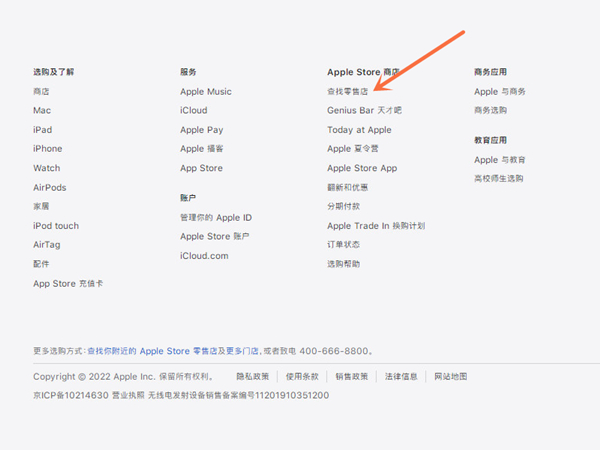Image resolution: width=600 pixels, height=450 pixels.
Task: Open the AirTag footer link
Action: point(47,245)
